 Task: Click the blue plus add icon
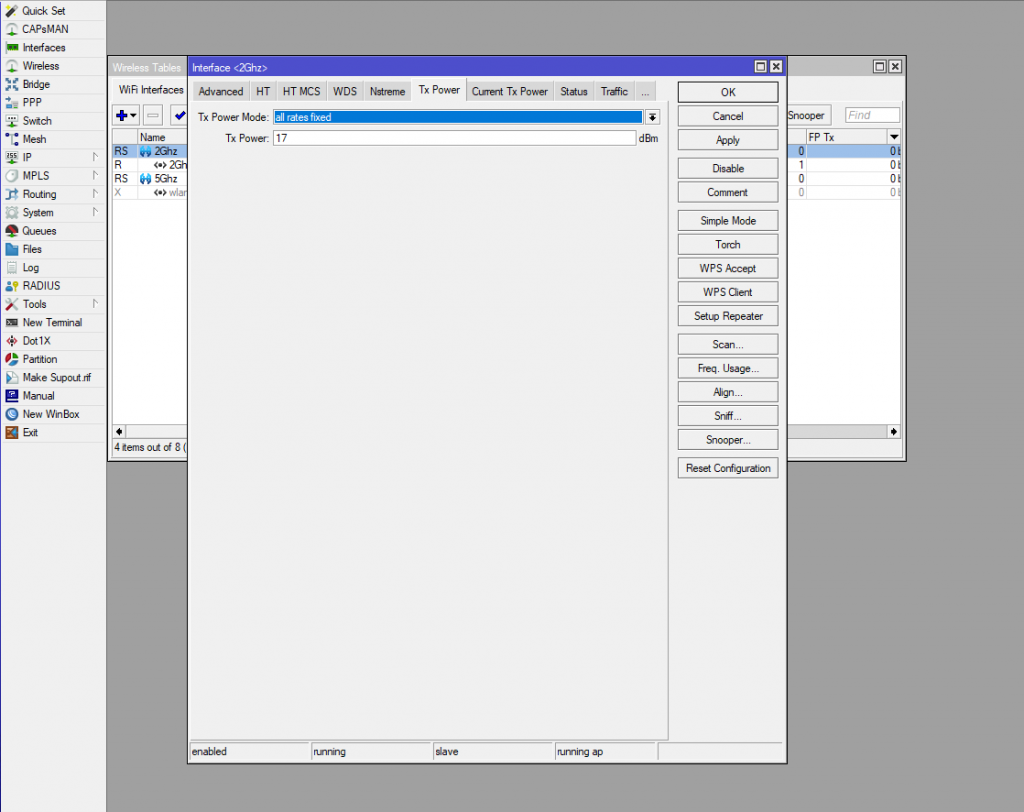click(x=123, y=116)
